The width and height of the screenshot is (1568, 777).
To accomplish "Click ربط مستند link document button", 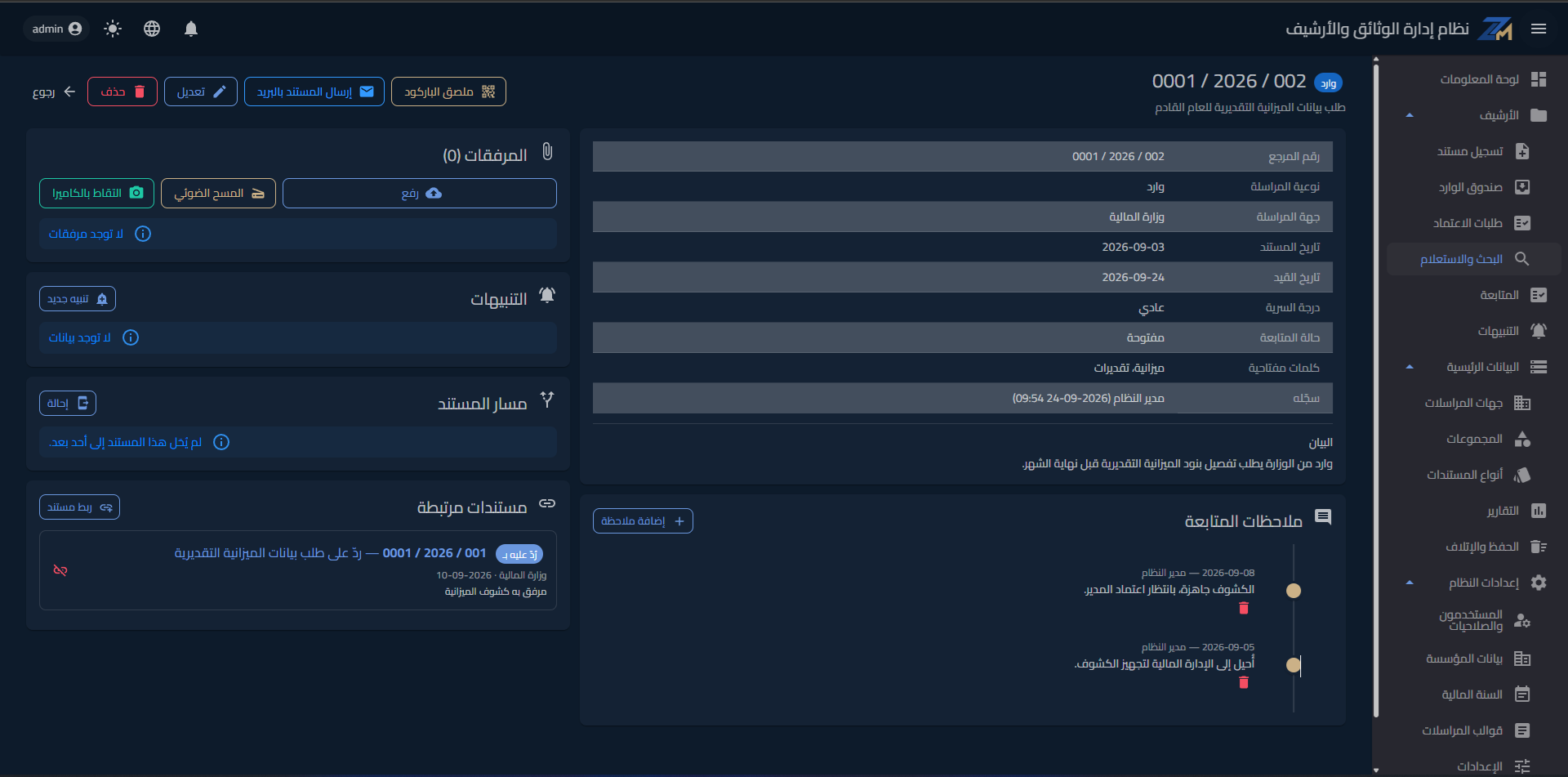I will (79, 507).
